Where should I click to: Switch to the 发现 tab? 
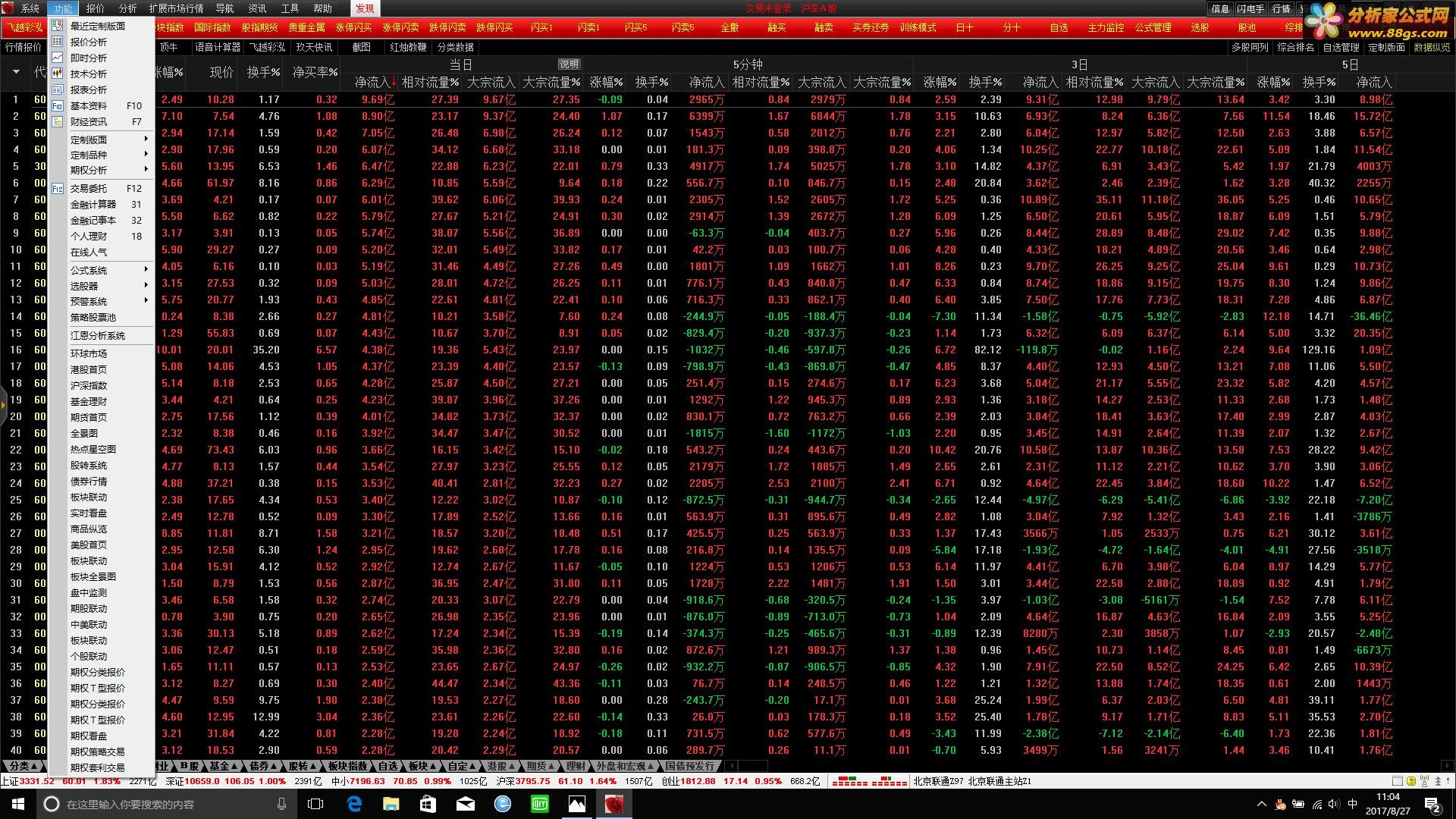click(x=365, y=8)
